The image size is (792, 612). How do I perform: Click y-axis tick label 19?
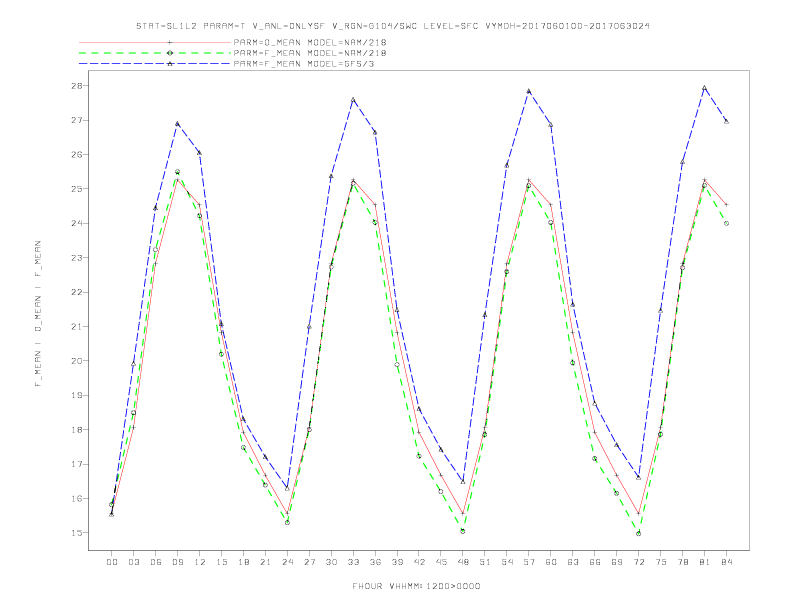tap(76, 395)
